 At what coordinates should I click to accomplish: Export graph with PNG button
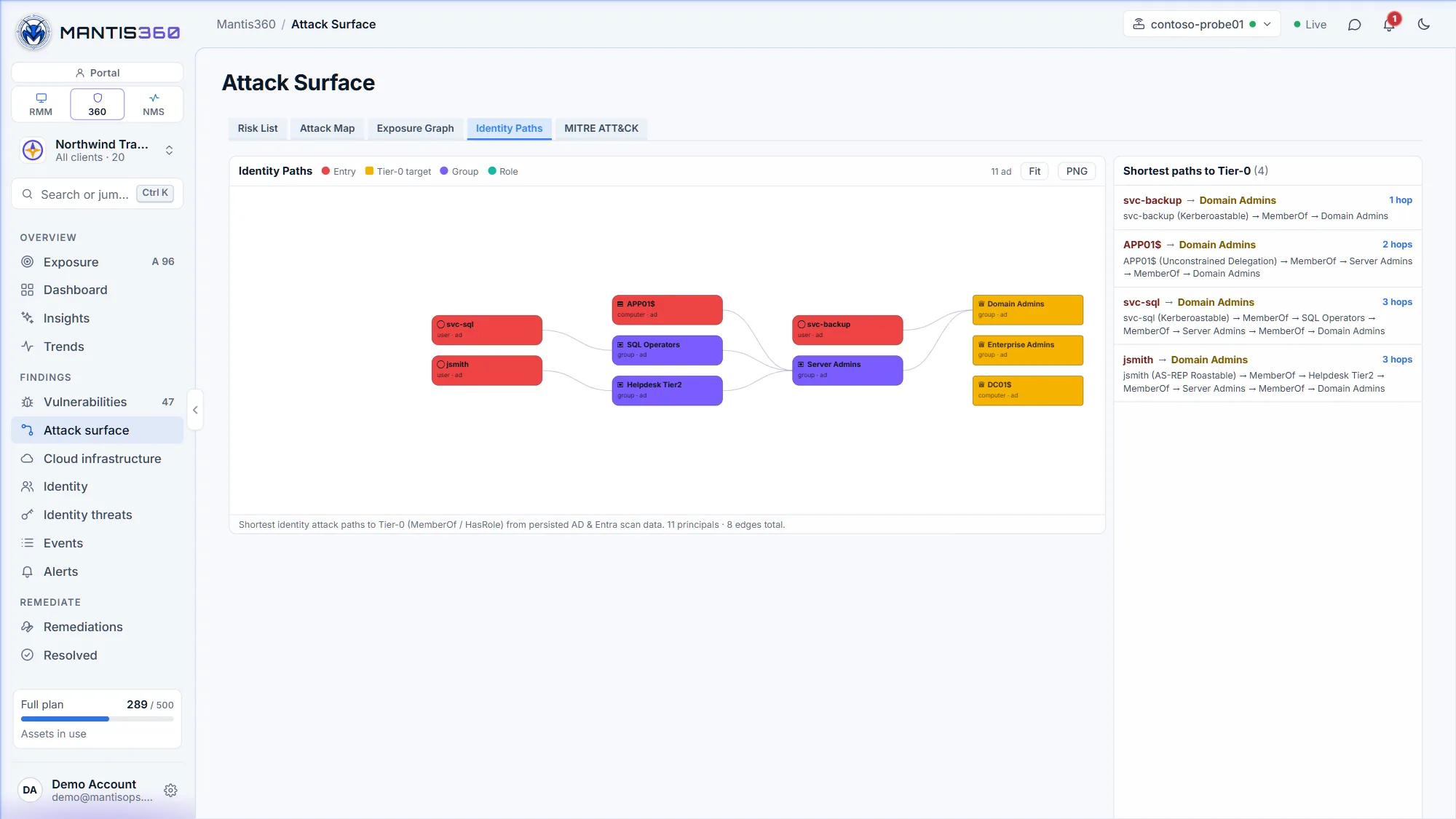(1077, 172)
